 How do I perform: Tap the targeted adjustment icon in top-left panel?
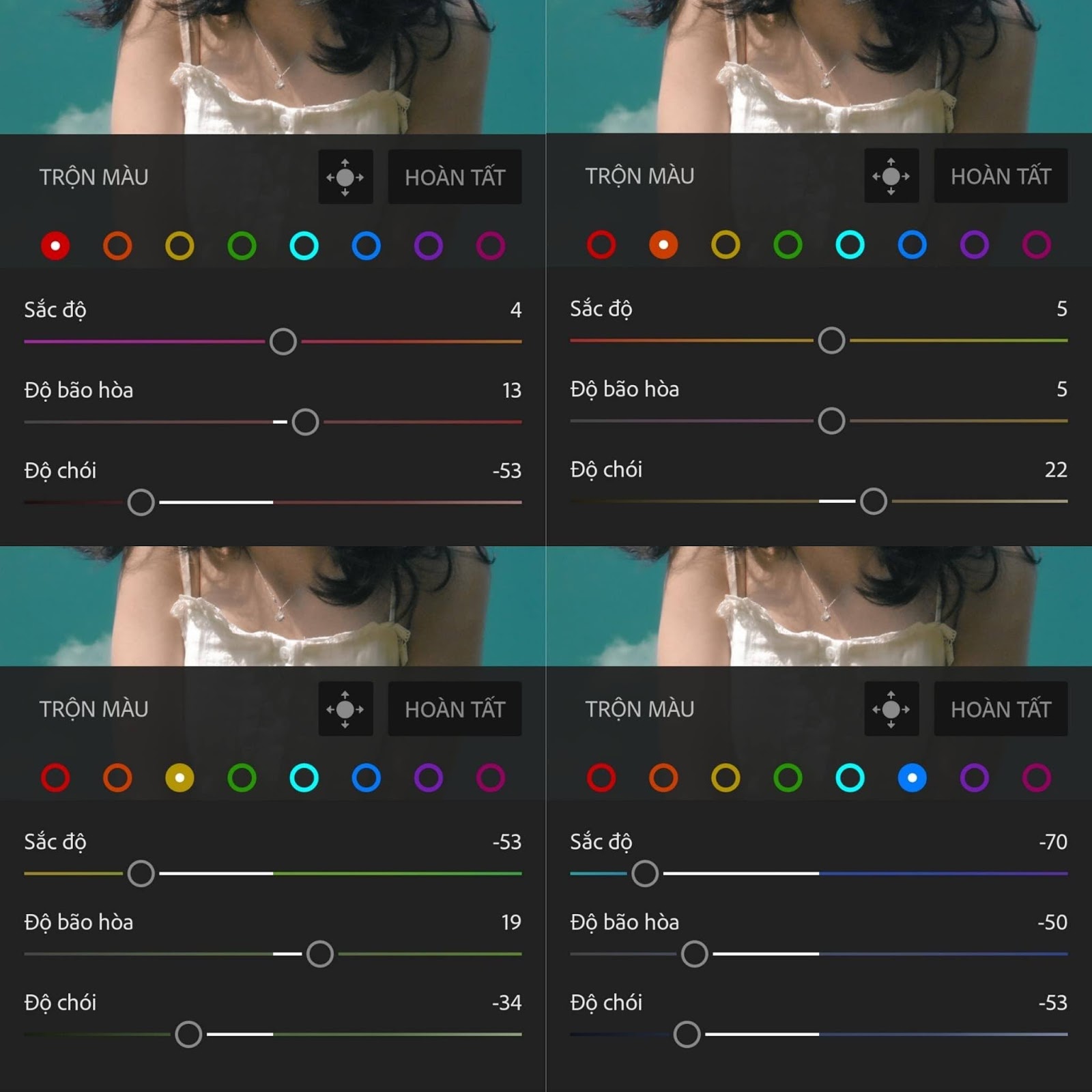point(345,177)
